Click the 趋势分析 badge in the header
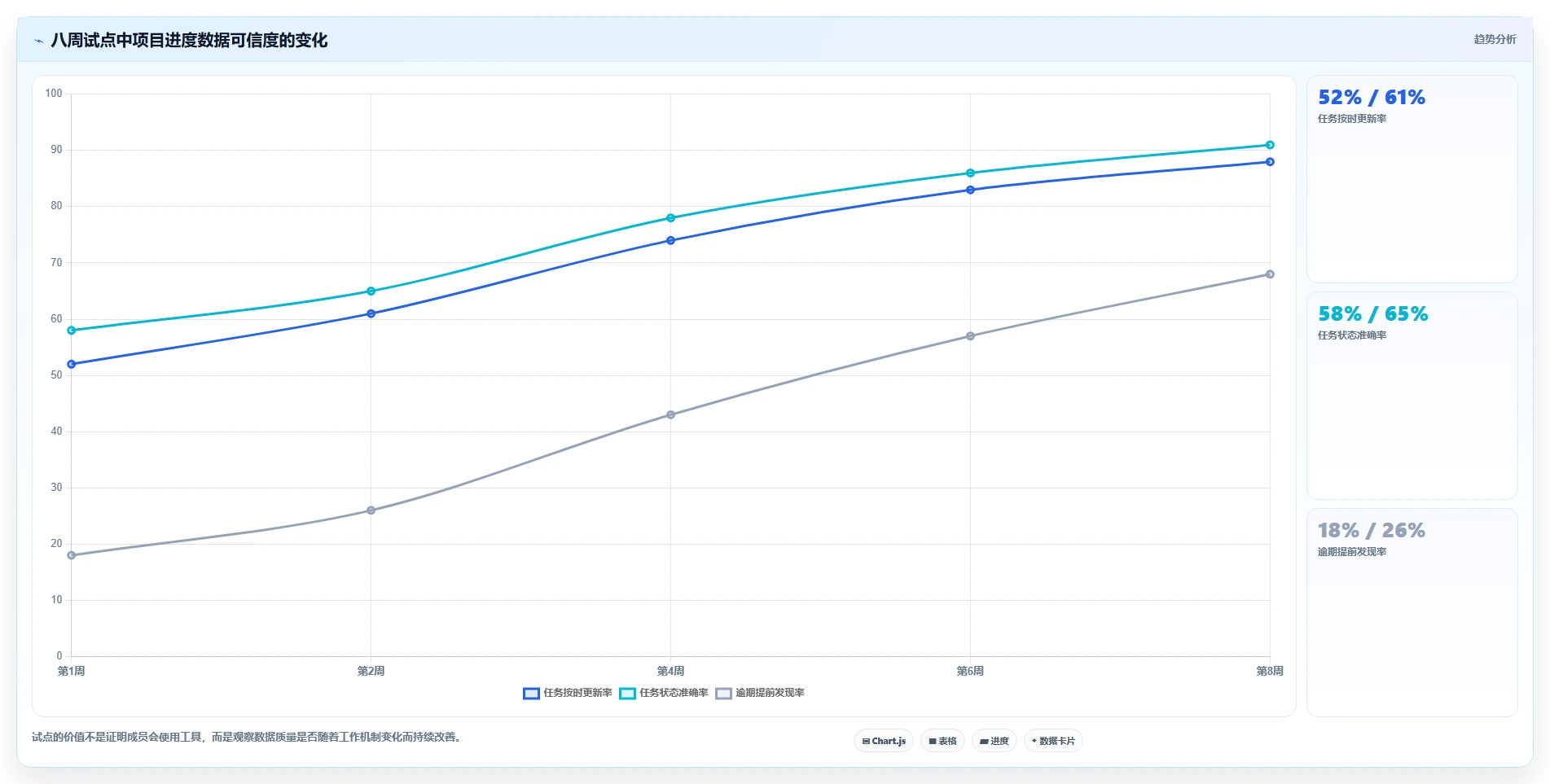This screenshot has height=784, width=1550. tap(1495, 39)
